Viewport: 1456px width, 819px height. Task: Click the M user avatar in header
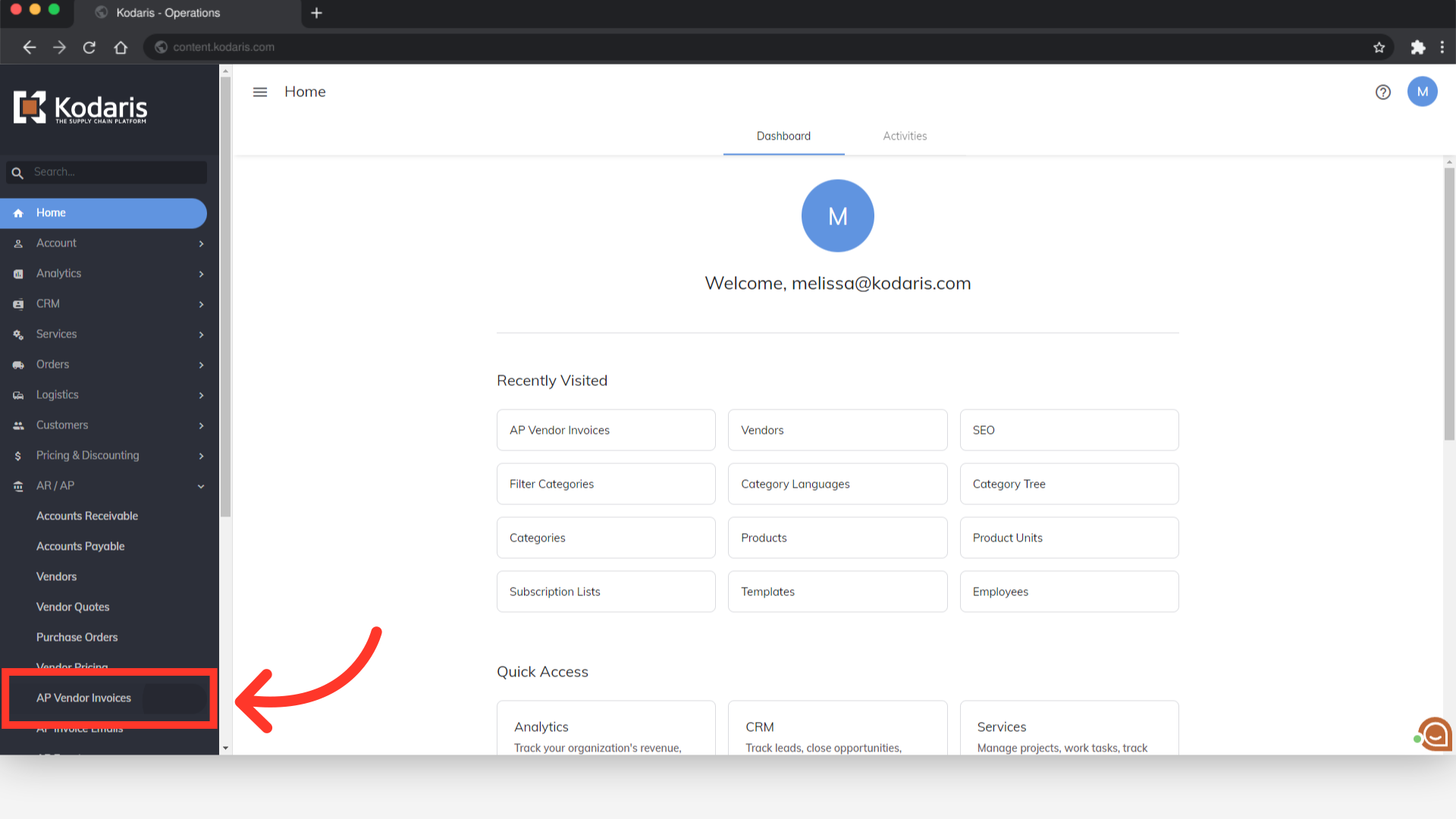1422,92
